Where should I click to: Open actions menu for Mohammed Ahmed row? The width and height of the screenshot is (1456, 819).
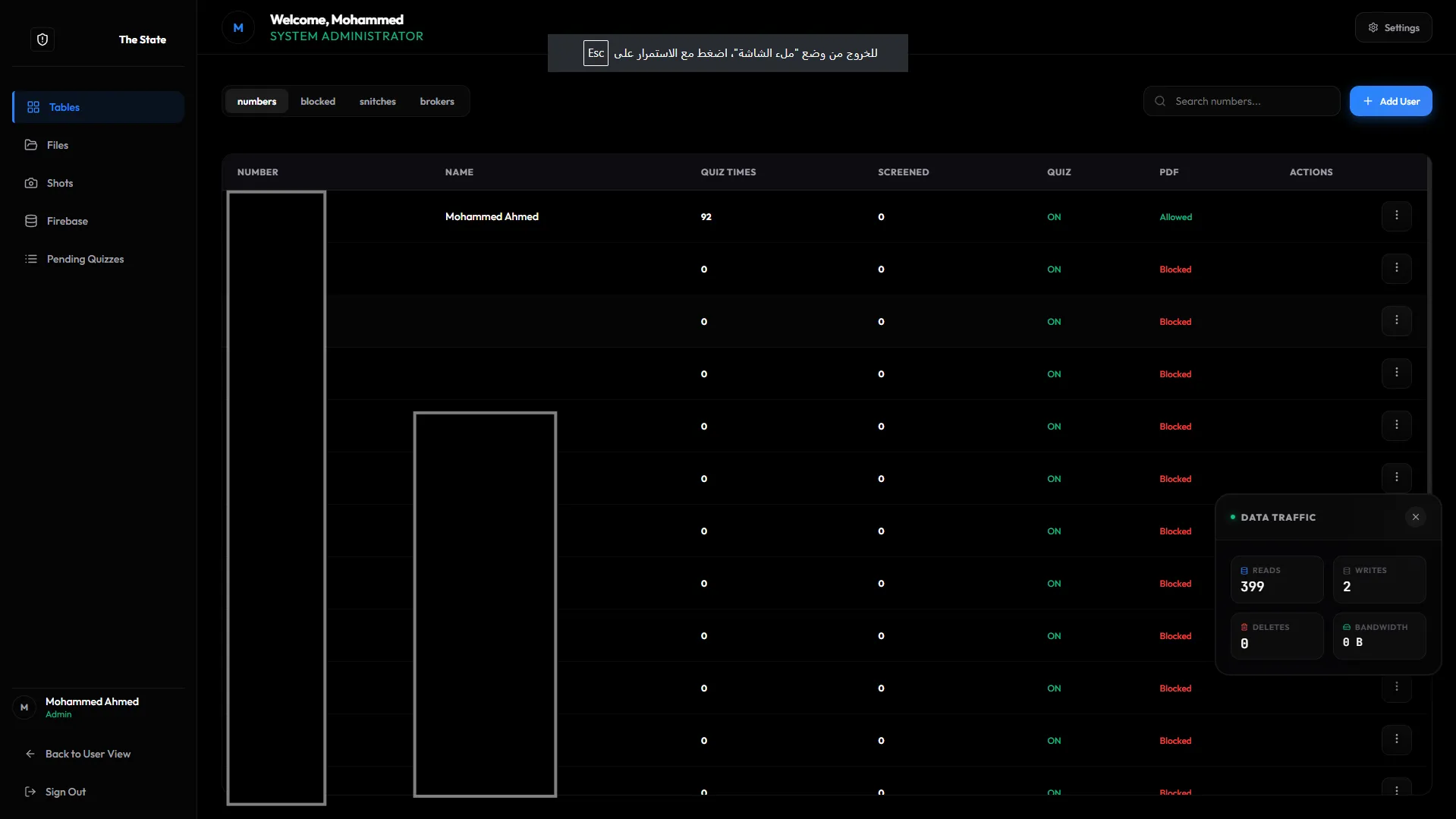(1396, 216)
